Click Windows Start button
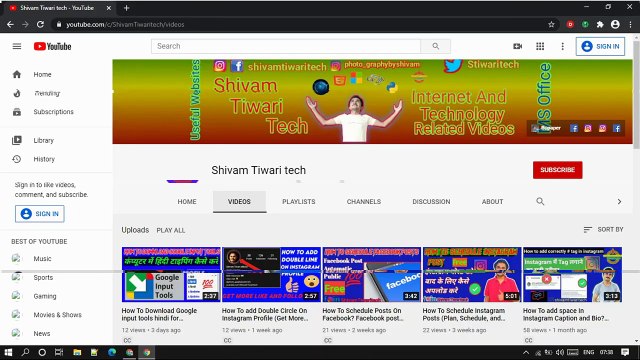This screenshot has height=360, width=640. click(8, 352)
